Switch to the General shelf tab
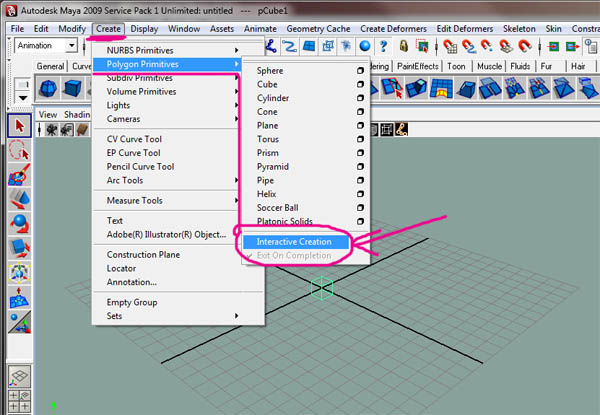Image resolution: width=600 pixels, height=415 pixels. [x=50, y=67]
